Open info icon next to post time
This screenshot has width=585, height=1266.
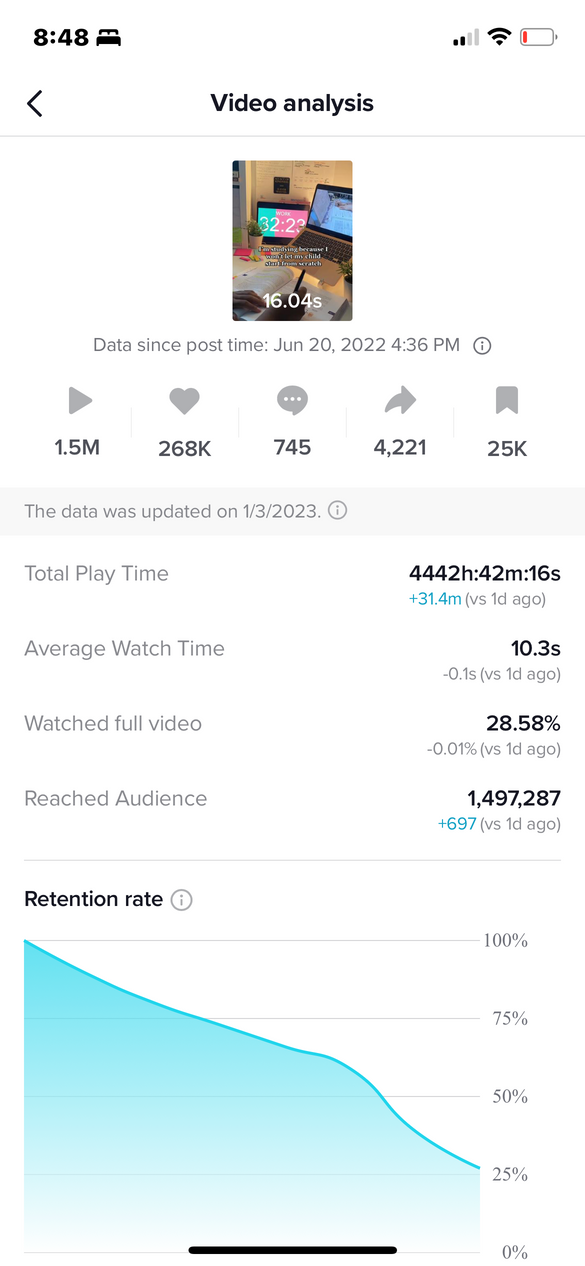click(482, 345)
